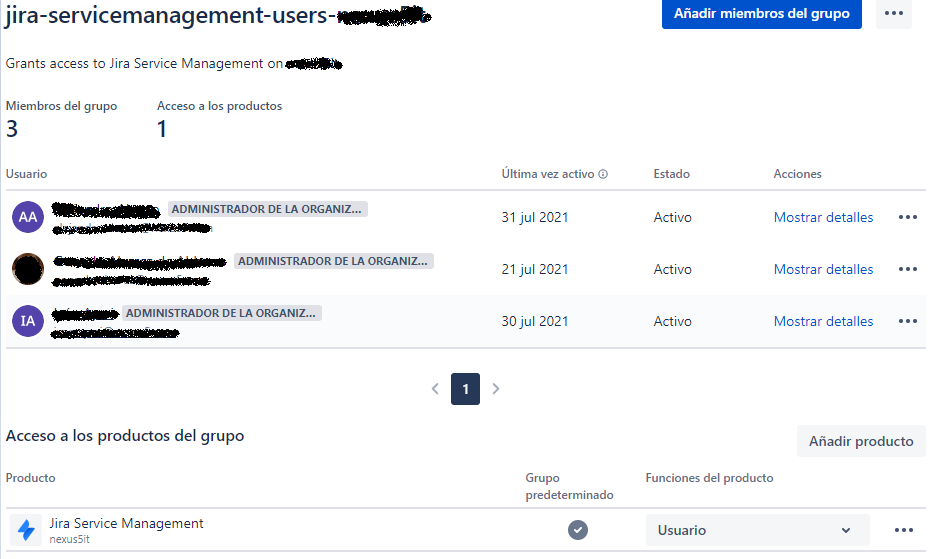
Task: Go to previous page arrow
Action: [435, 389]
